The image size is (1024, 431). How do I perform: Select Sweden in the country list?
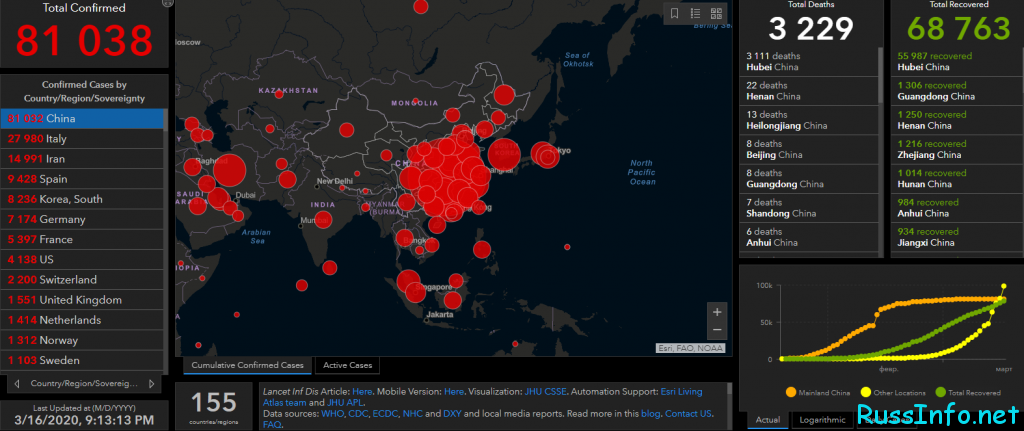(x=82, y=361)
